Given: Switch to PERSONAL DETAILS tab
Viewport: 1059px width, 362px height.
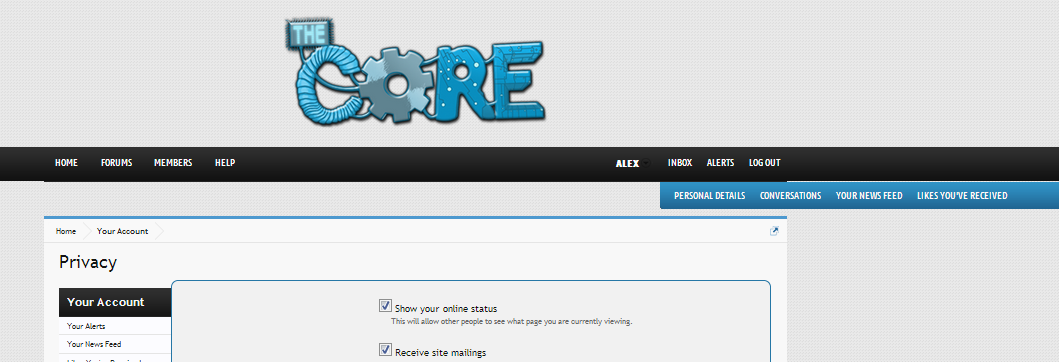Looking at the screenshot, I should [x=710, y=196].
